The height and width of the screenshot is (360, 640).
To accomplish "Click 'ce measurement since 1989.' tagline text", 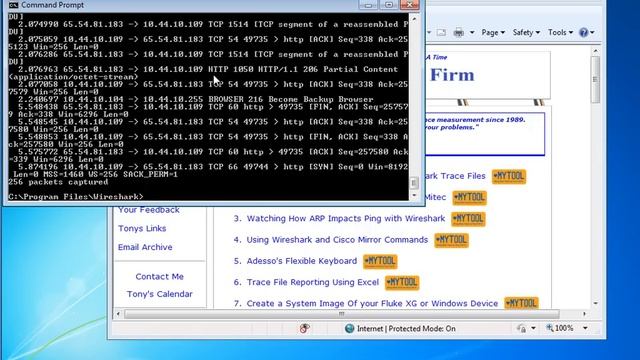I will coord(475,120).
